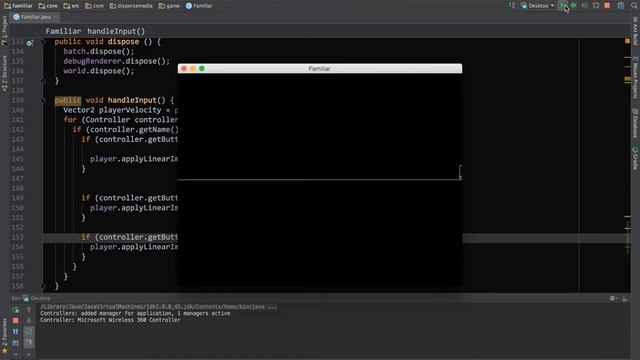Click 'world.dispose();' on line 136
Viewport: 640px width, 360px height.
(x=99, y=71)
